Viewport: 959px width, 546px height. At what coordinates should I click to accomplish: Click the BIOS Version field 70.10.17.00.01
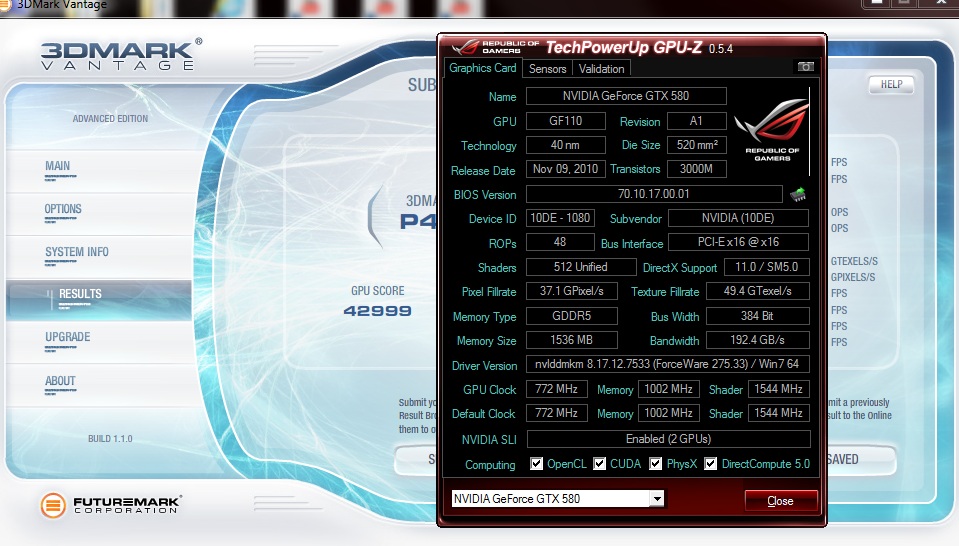coord(654,194)
